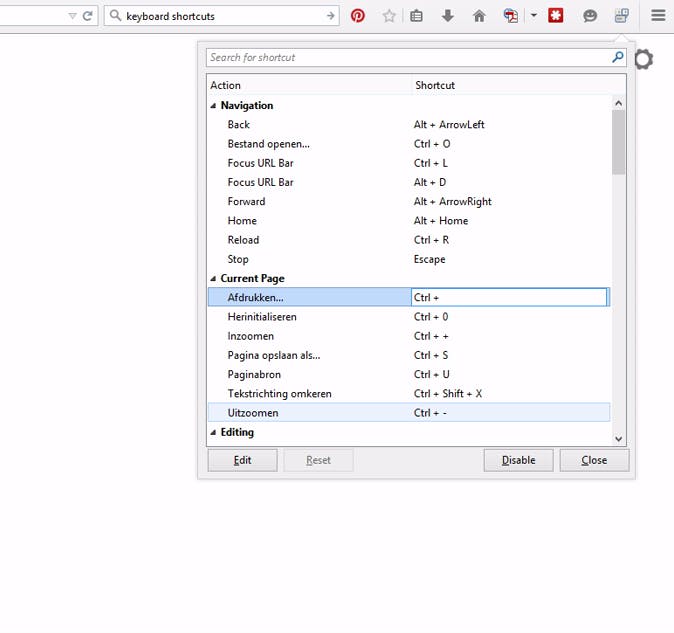Viewport: 674px width, 633px height.
Task: Click the Reset button
Action: [319, 460]
